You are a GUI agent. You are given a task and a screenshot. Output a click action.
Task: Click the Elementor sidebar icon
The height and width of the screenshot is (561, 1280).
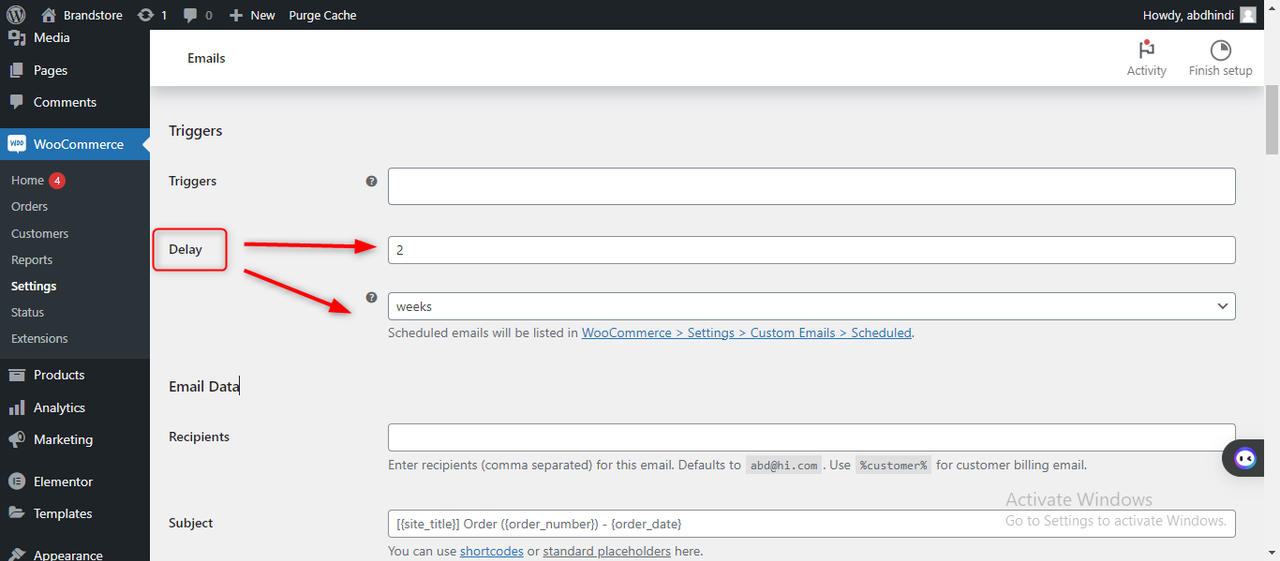16,482
